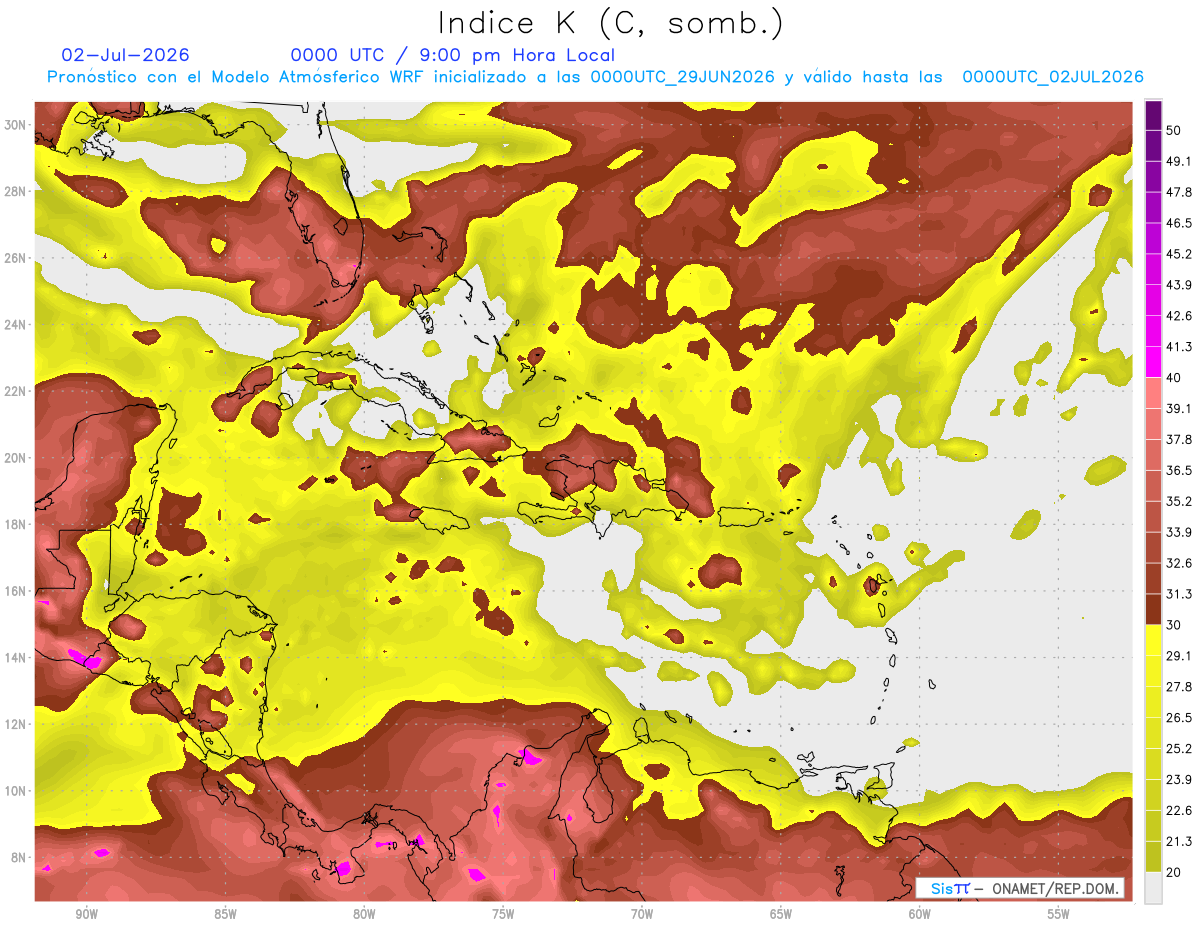Click the yellow legend swatch between 29.1 and 30
The height and width of the screenshot is (927, 1200).
click(x=1153, y=640)
